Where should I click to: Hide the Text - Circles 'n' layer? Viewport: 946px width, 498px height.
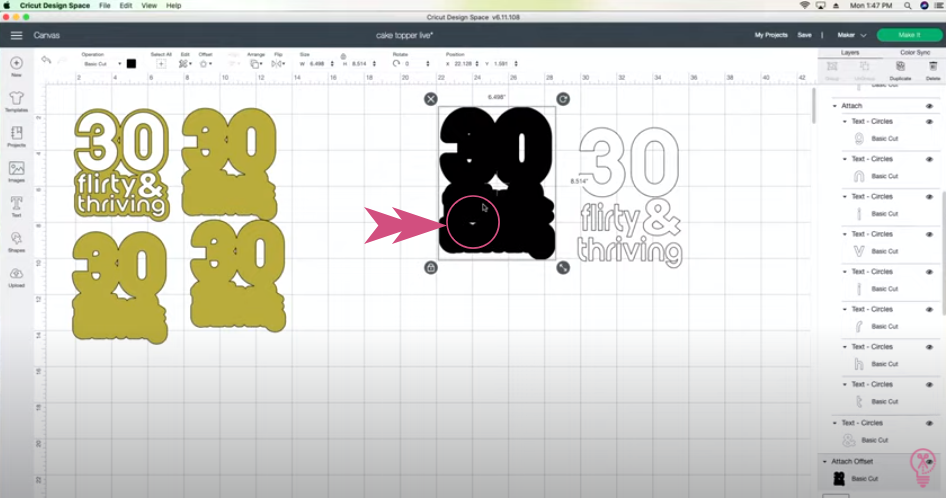(929, 159)
